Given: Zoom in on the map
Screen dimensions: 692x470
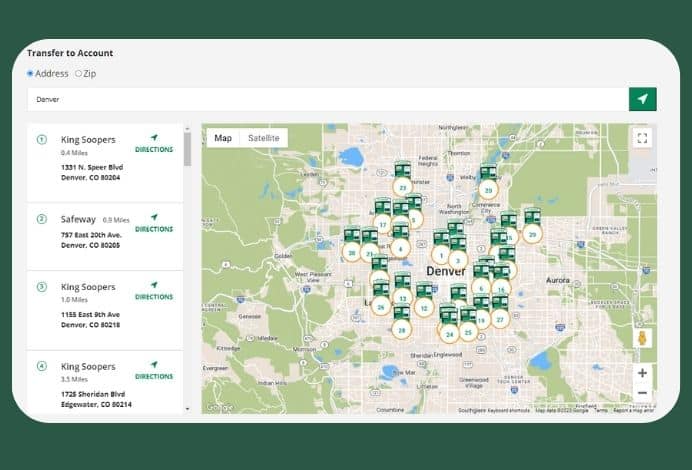Looking at the screenshot, I should 642,373.
